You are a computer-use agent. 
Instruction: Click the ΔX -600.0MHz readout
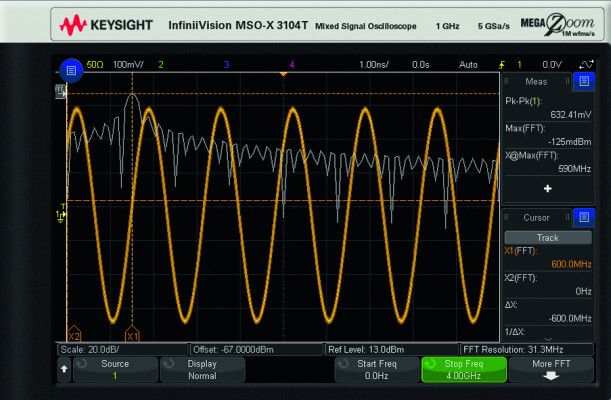(548, 312)
